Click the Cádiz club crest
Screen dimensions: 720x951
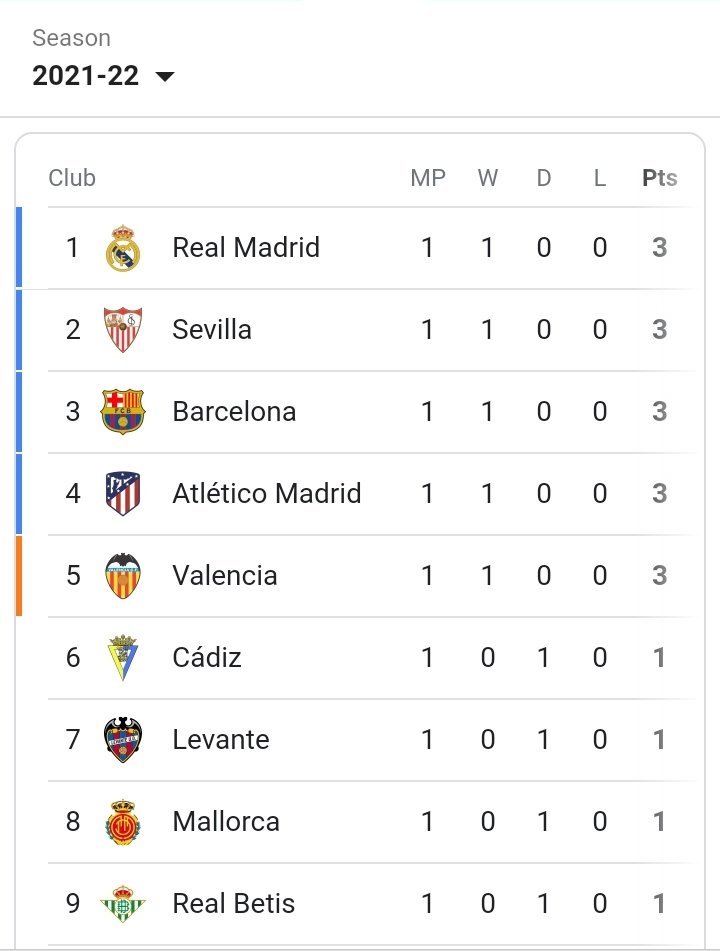click(123, 658)
